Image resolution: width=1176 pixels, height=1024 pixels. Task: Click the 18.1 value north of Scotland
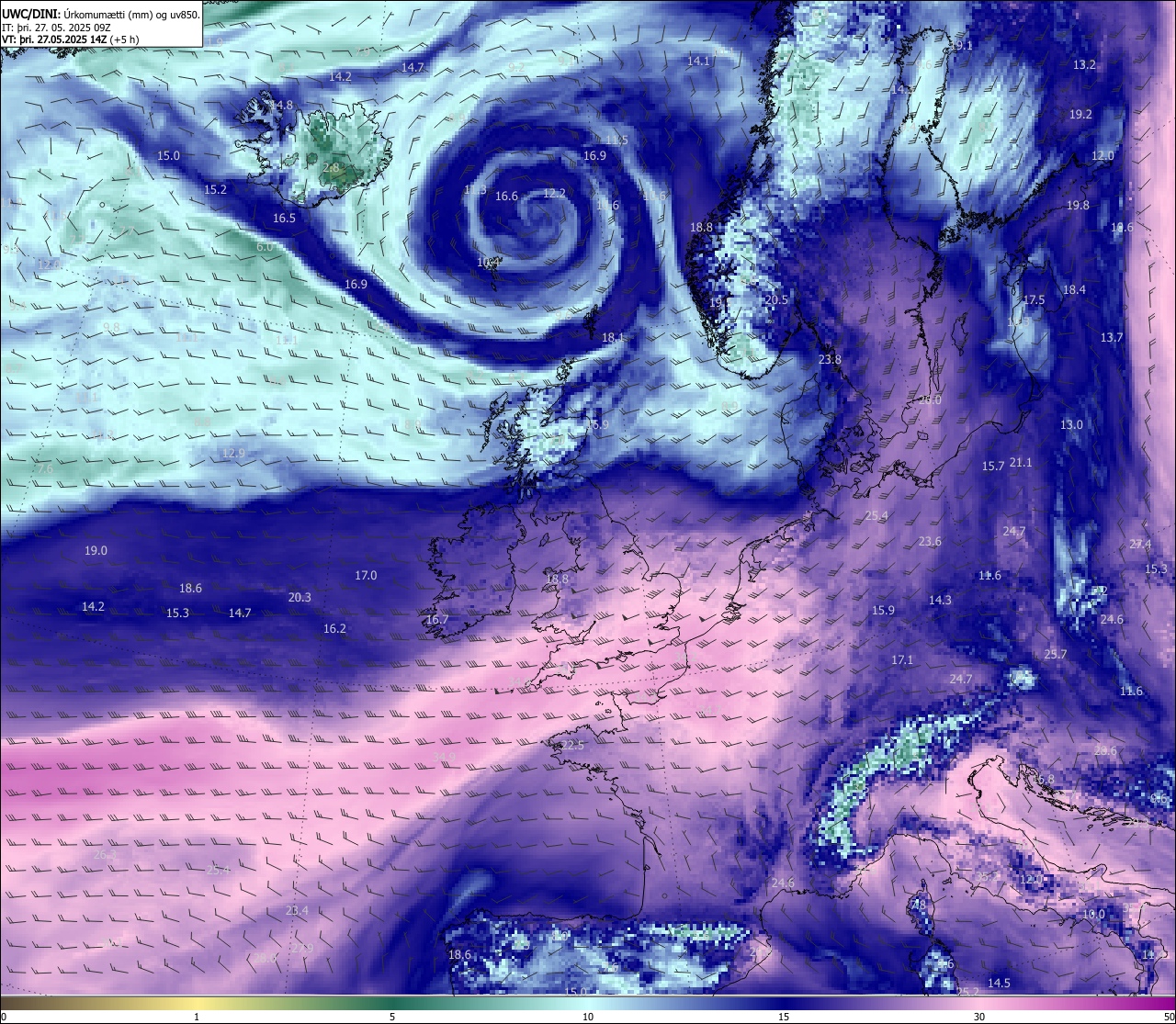point(613,338)
